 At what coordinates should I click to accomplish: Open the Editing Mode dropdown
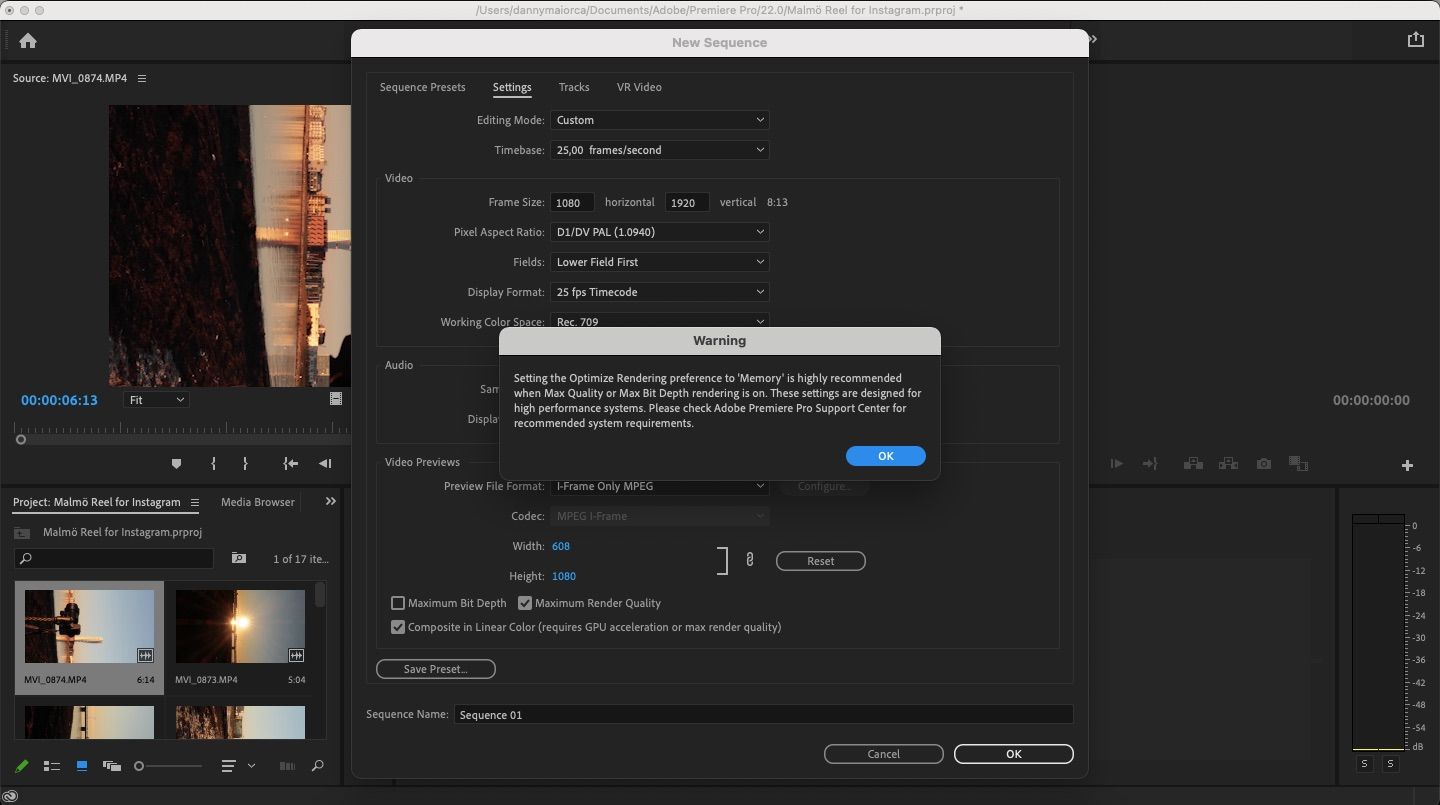660,120
